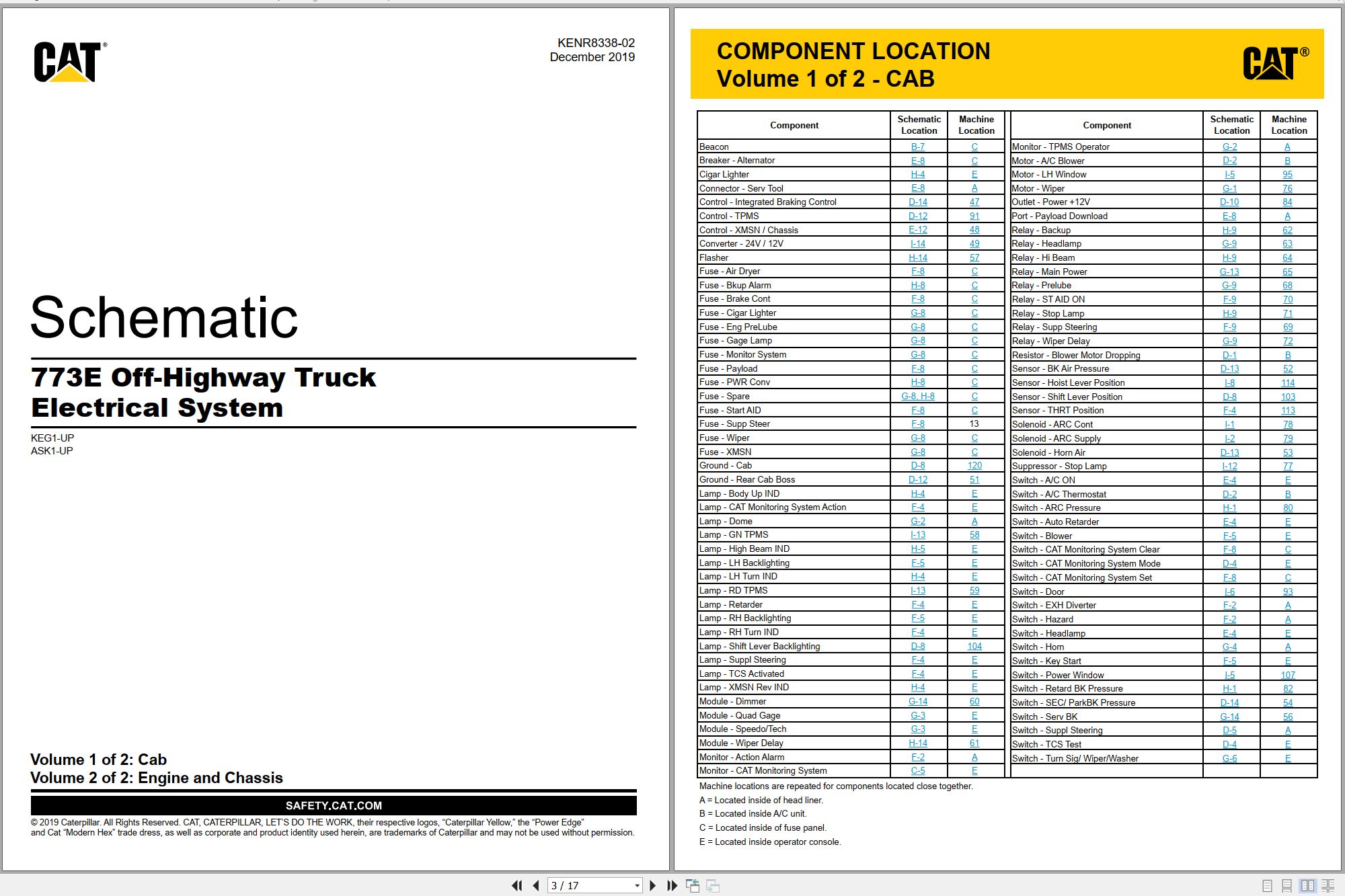Open the page number dropdown arrow
Viewport: 1345px width, 896px height.
tap(637, 886)
